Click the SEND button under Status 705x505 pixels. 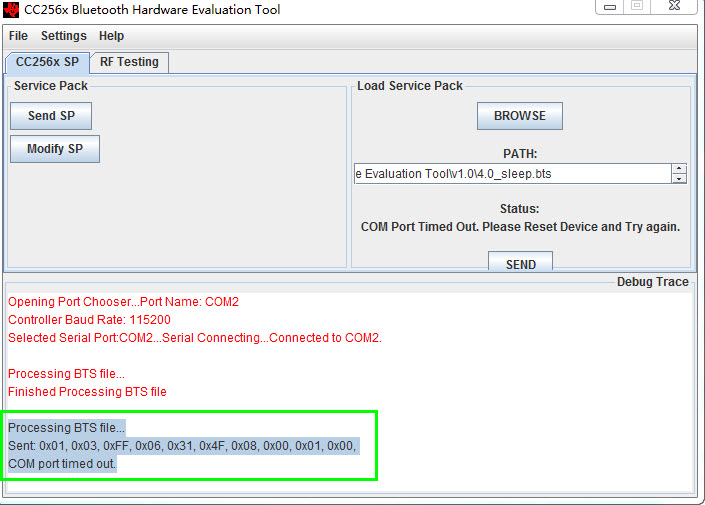pos(520,261)
